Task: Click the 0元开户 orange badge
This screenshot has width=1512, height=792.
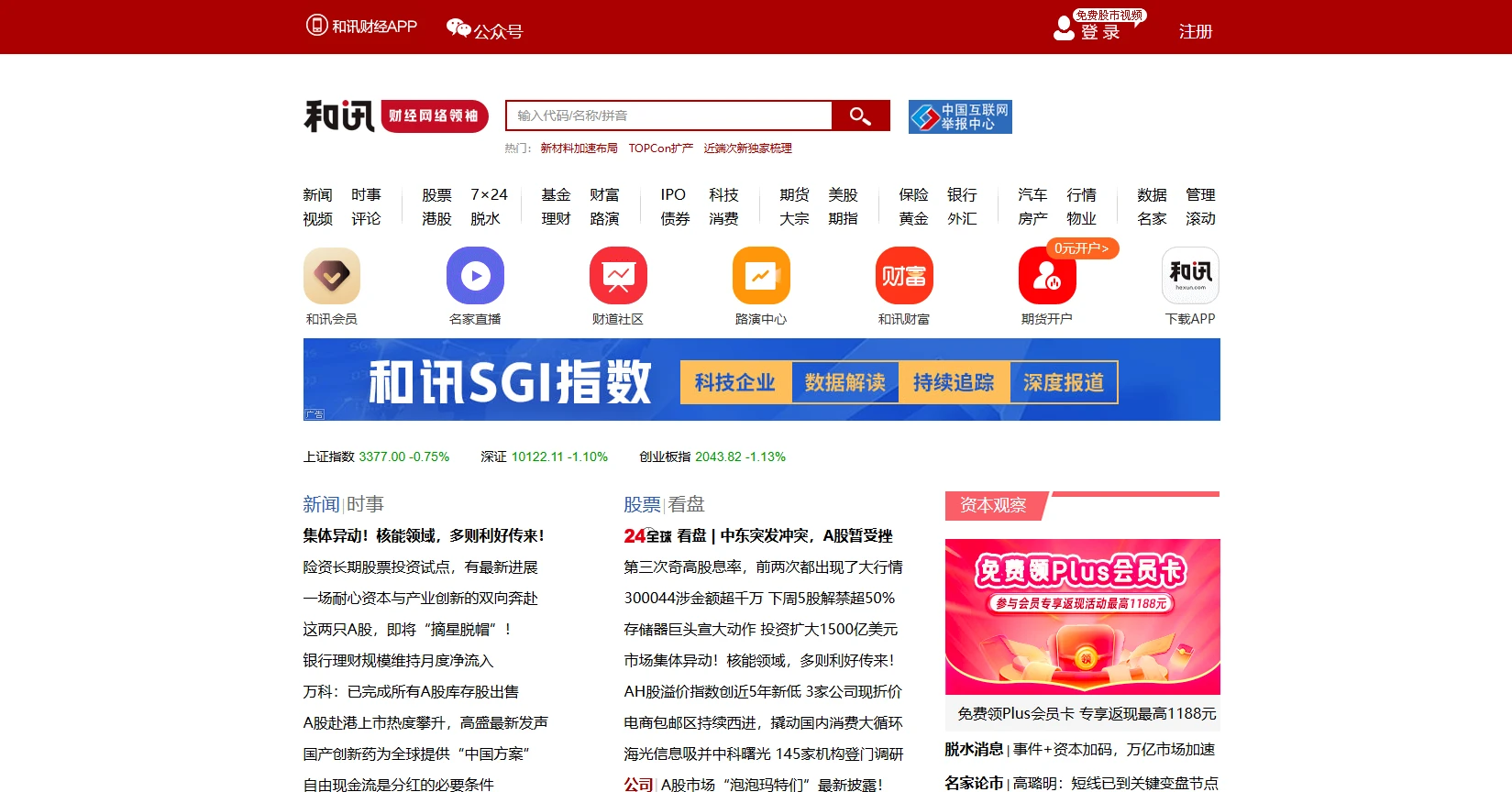Action: click(x=1082, y=248)
